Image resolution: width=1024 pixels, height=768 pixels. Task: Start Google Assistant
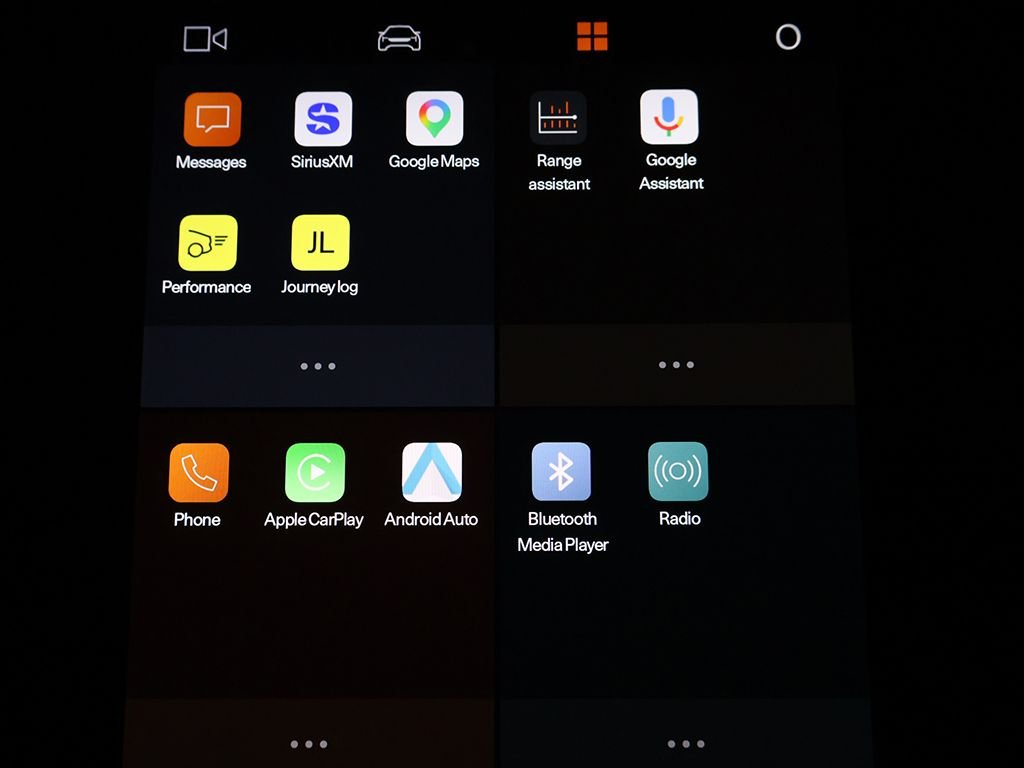click(669, 117)
